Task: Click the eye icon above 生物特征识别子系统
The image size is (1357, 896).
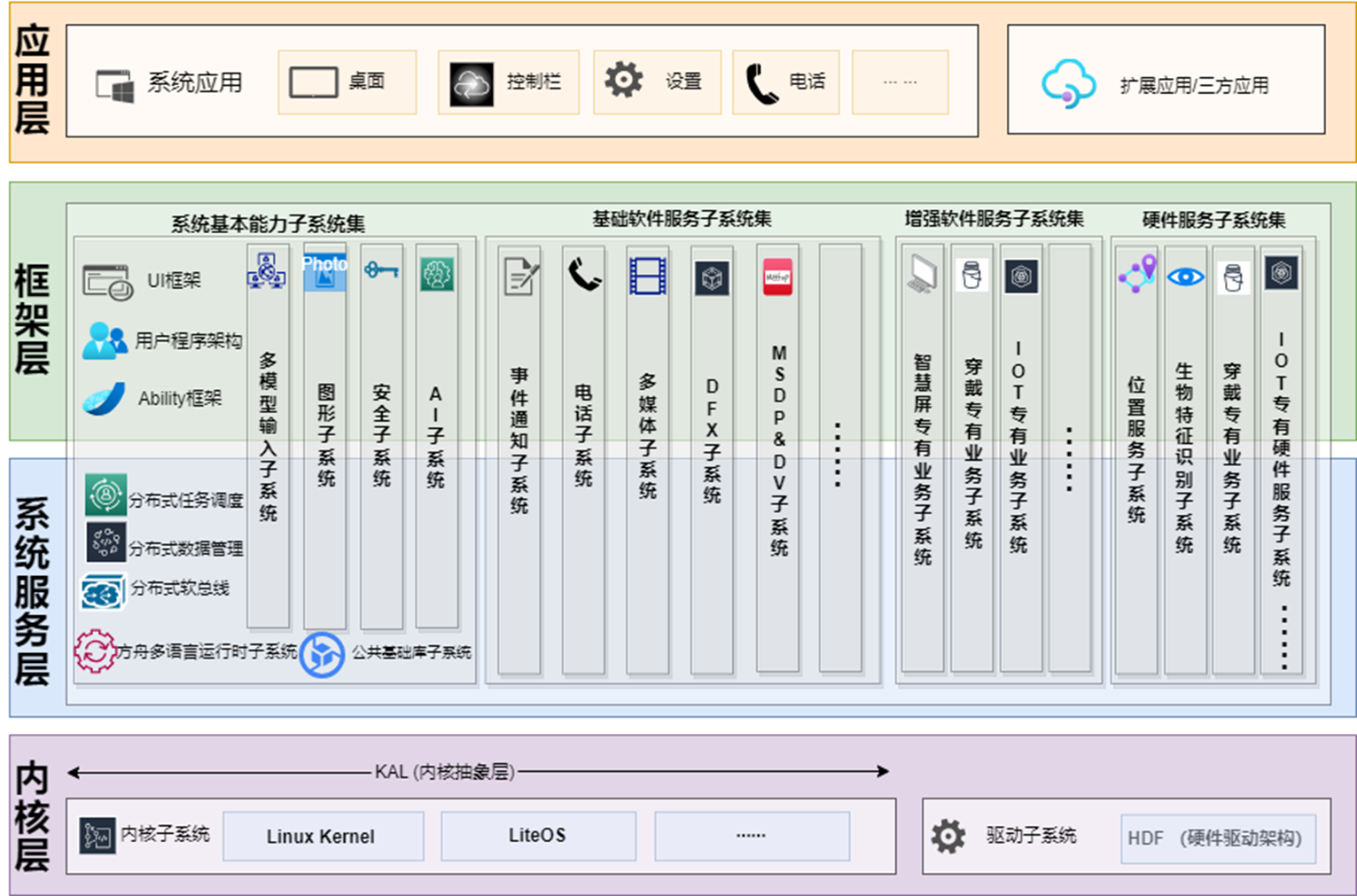Action: pyautogui.click(x=1186, y=277)
